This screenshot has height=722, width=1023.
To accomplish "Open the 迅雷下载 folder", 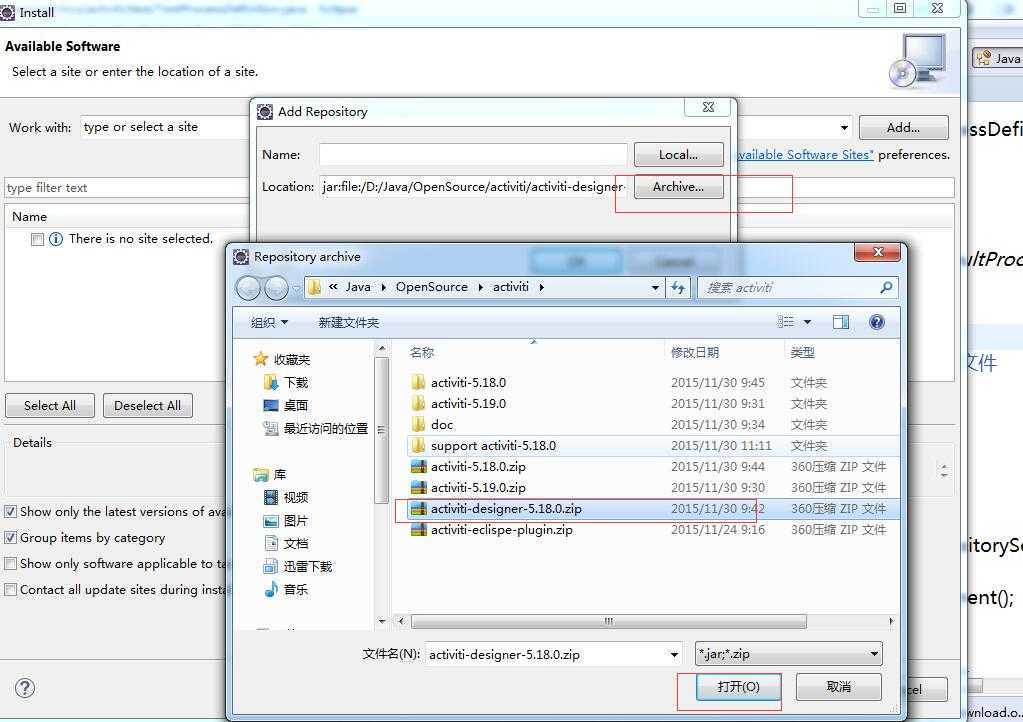I will pos(298,566).
